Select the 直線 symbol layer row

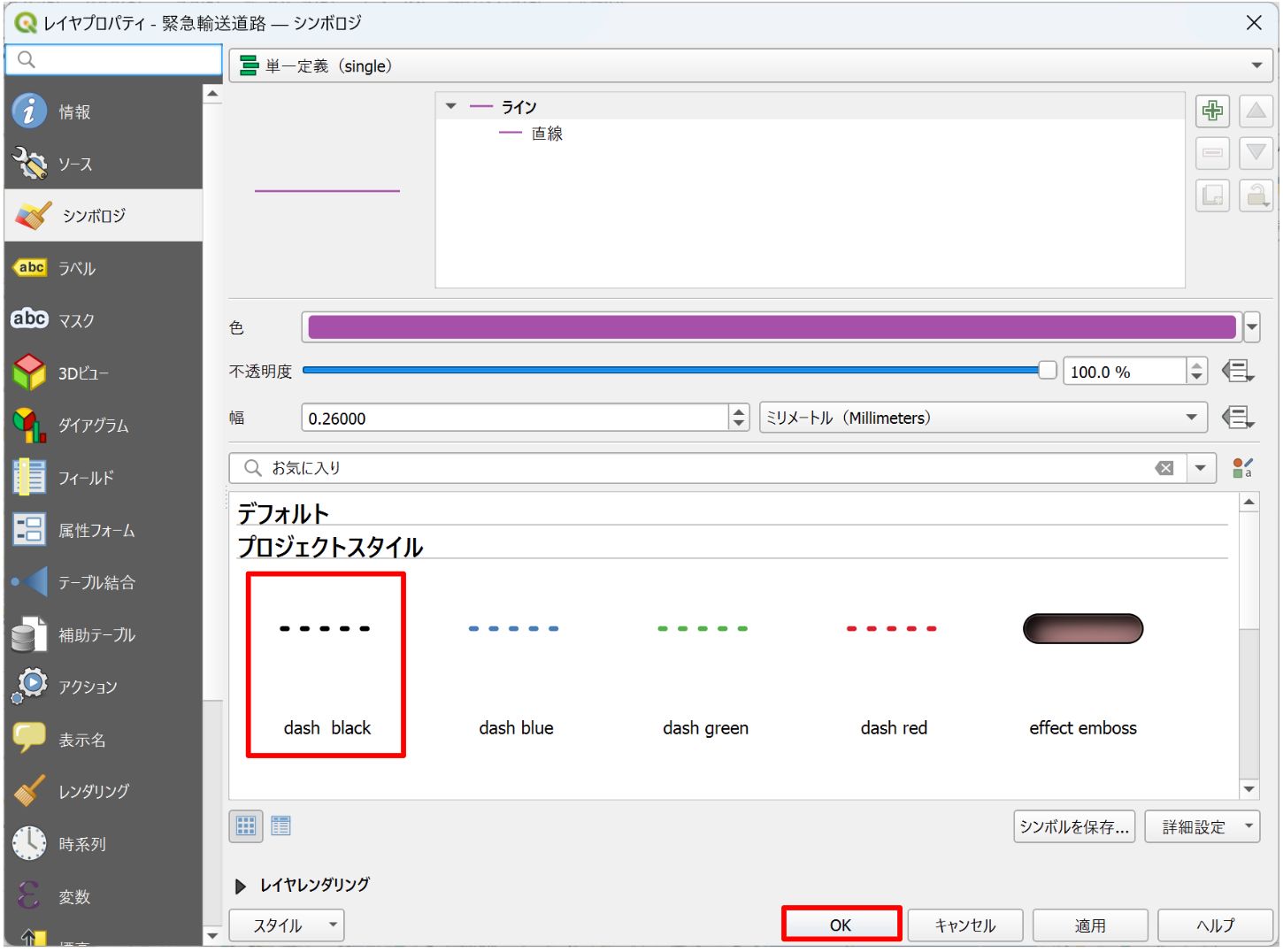click(x=810, y=134)
